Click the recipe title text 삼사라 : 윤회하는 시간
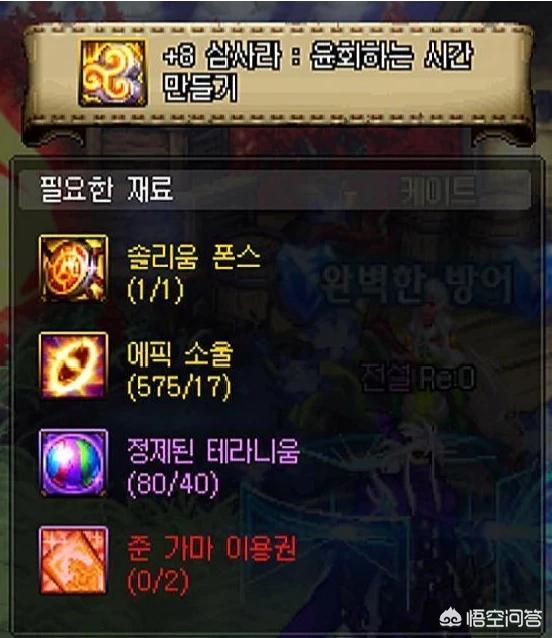Viewport: 552px width, 638px height. click(x=339, y=56)
